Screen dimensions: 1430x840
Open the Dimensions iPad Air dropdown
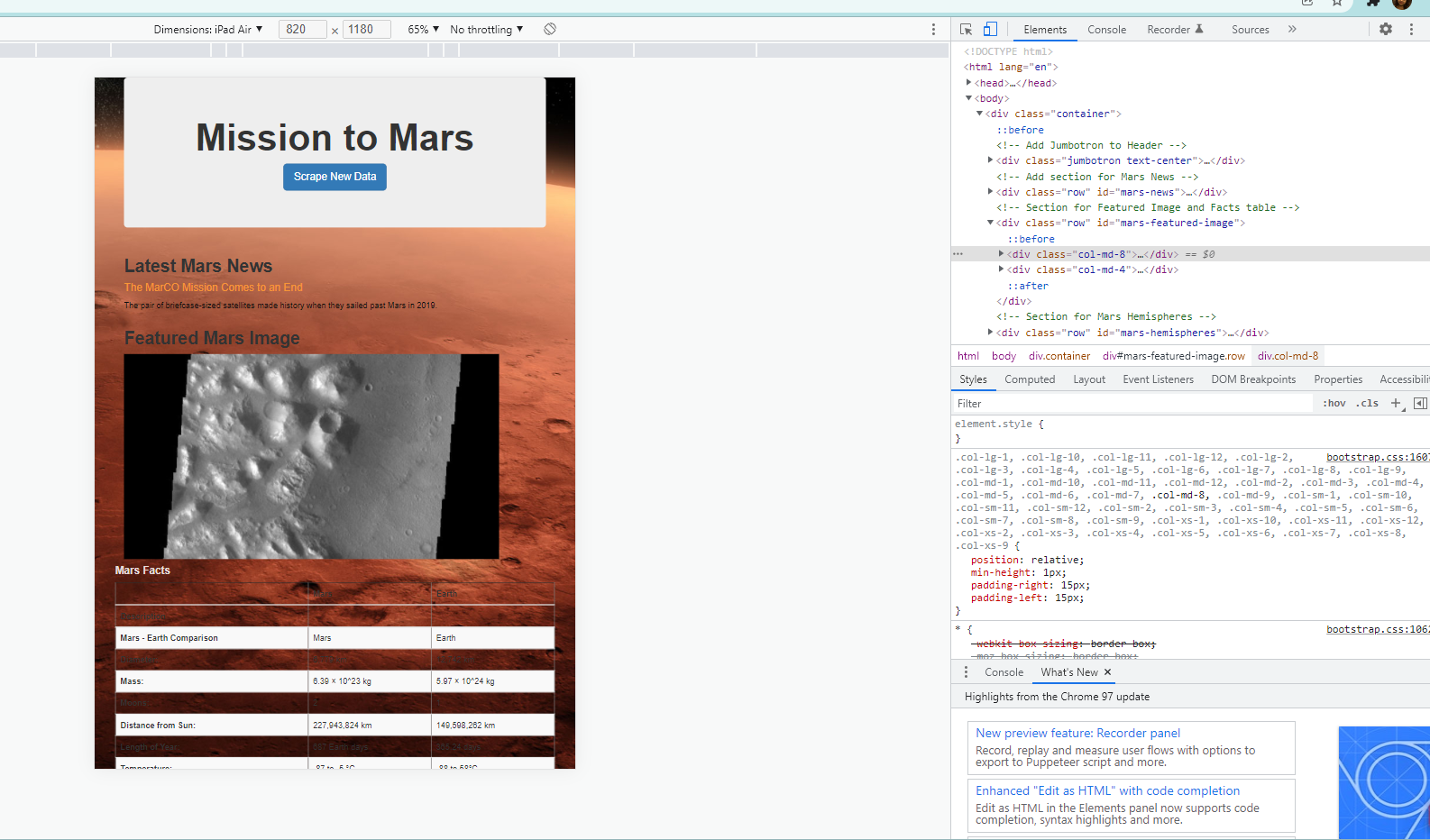pyautogui.click(x=208, y=30)
